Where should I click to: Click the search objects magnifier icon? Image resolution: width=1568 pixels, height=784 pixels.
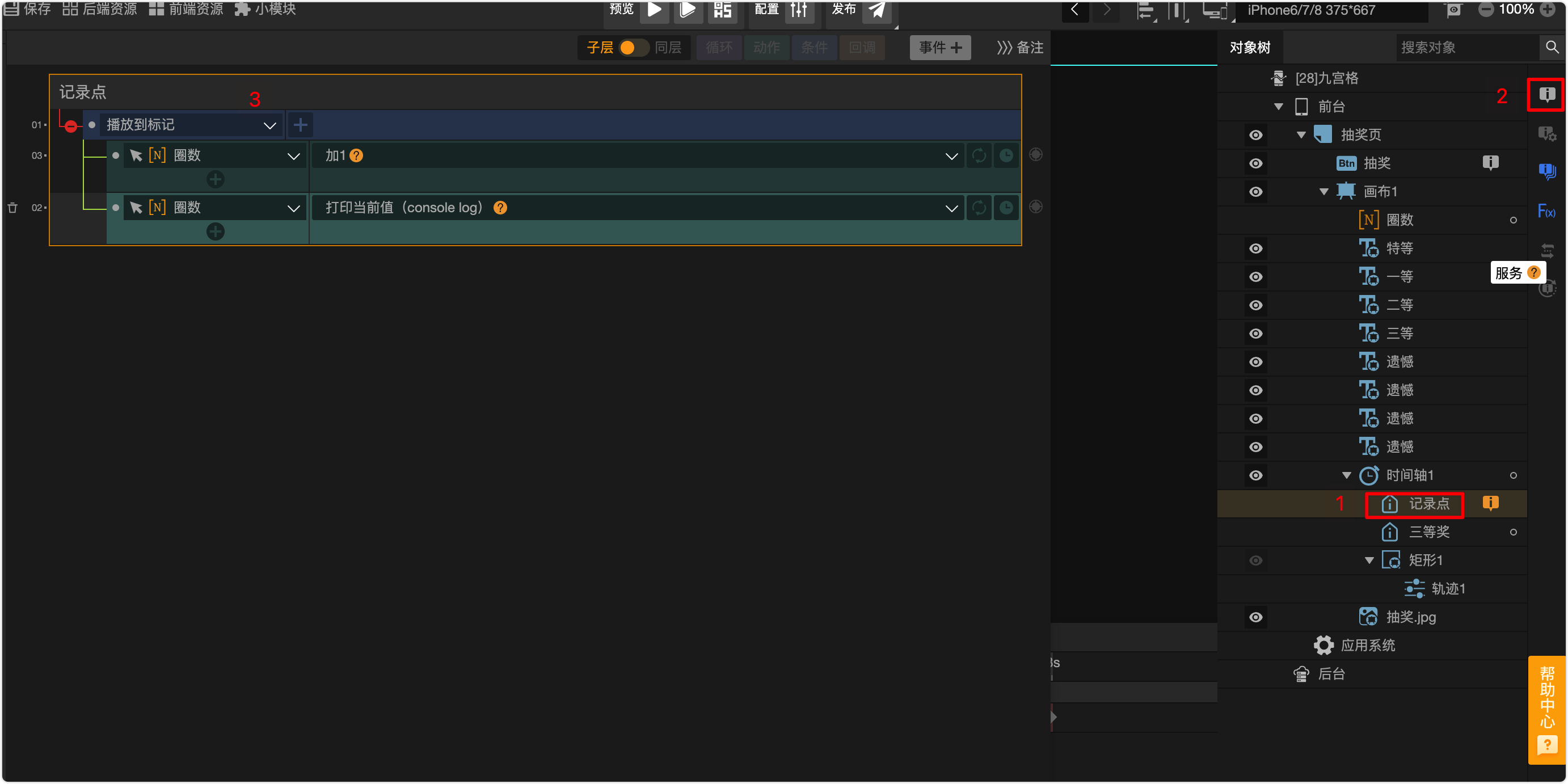coord(1552,47)
